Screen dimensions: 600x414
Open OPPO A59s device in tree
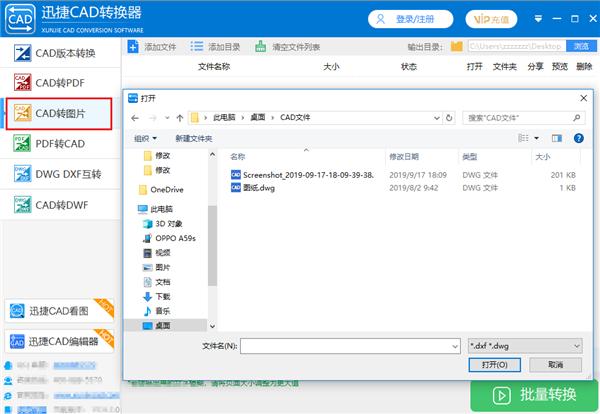(169, 238)
